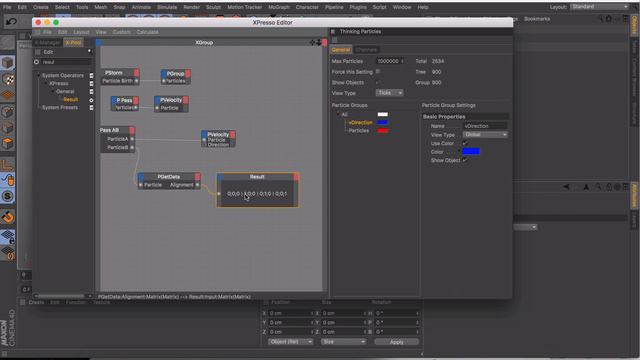The image size is (640, 360).
Task: Switch to the Channels tab in Thinking Particles
Action: coord(366,50)
